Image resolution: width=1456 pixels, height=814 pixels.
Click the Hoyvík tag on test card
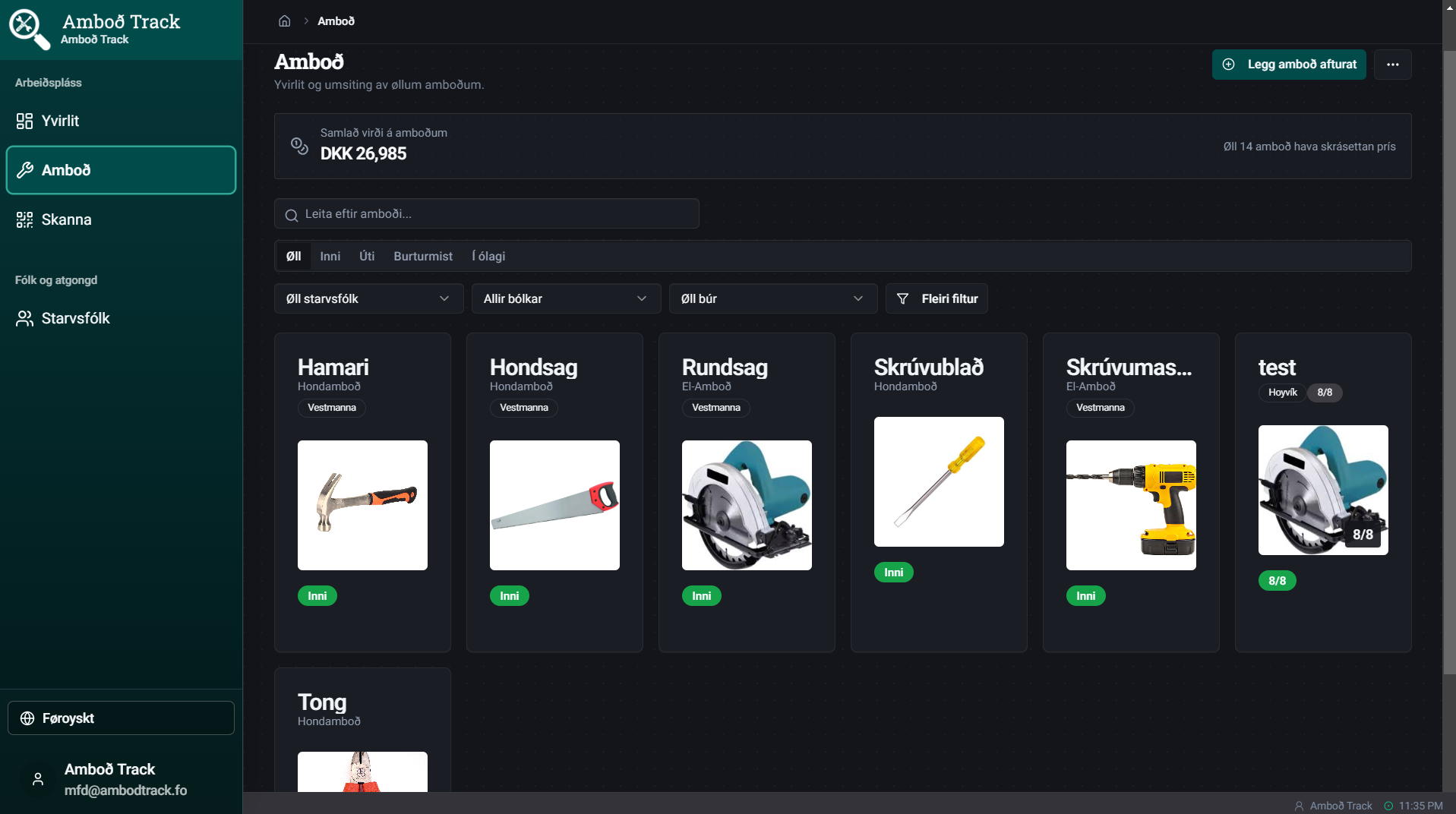tap(1282, 393)
